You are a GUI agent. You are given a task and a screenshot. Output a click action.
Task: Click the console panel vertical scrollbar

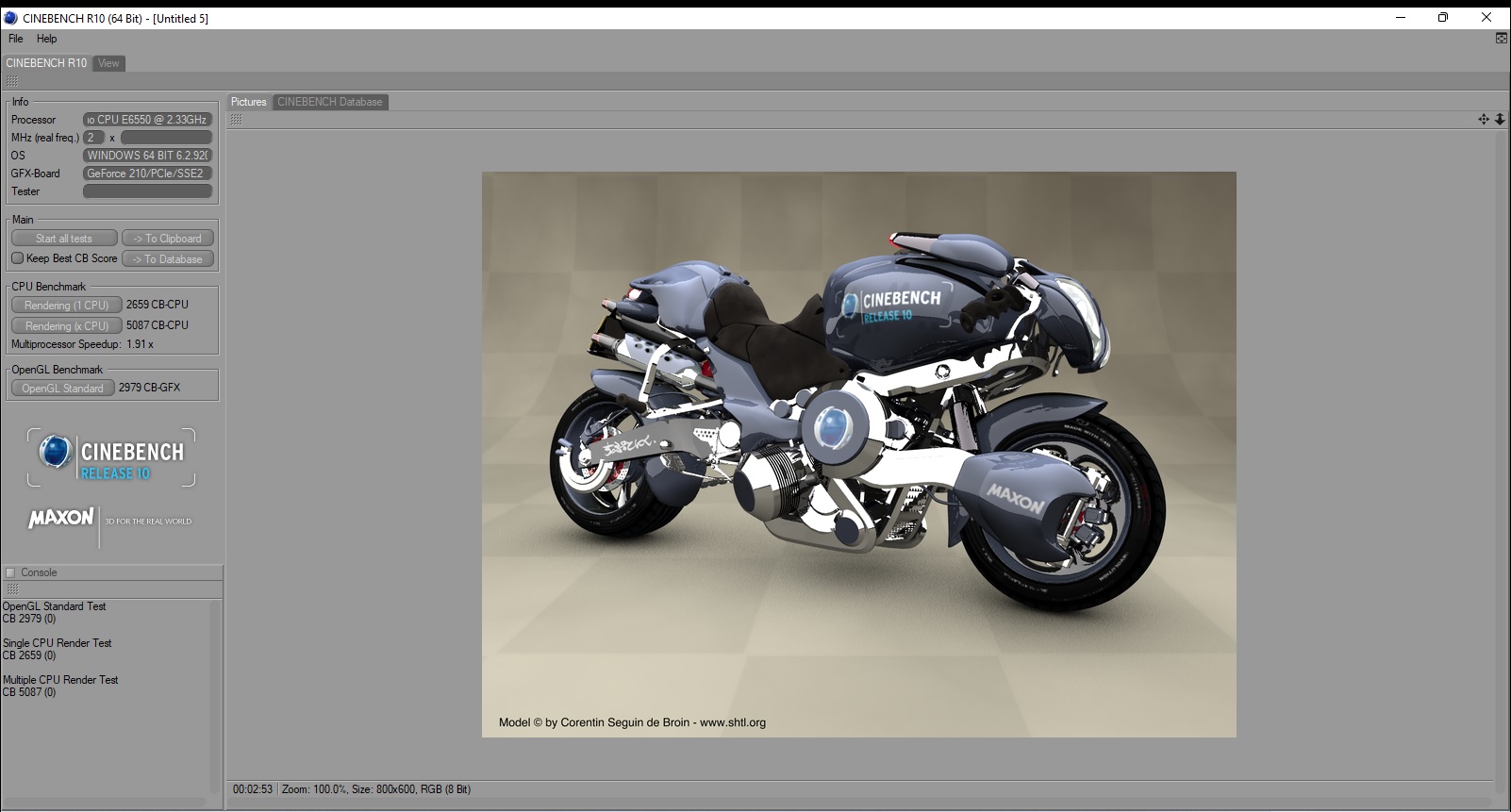tap(215, 698)
